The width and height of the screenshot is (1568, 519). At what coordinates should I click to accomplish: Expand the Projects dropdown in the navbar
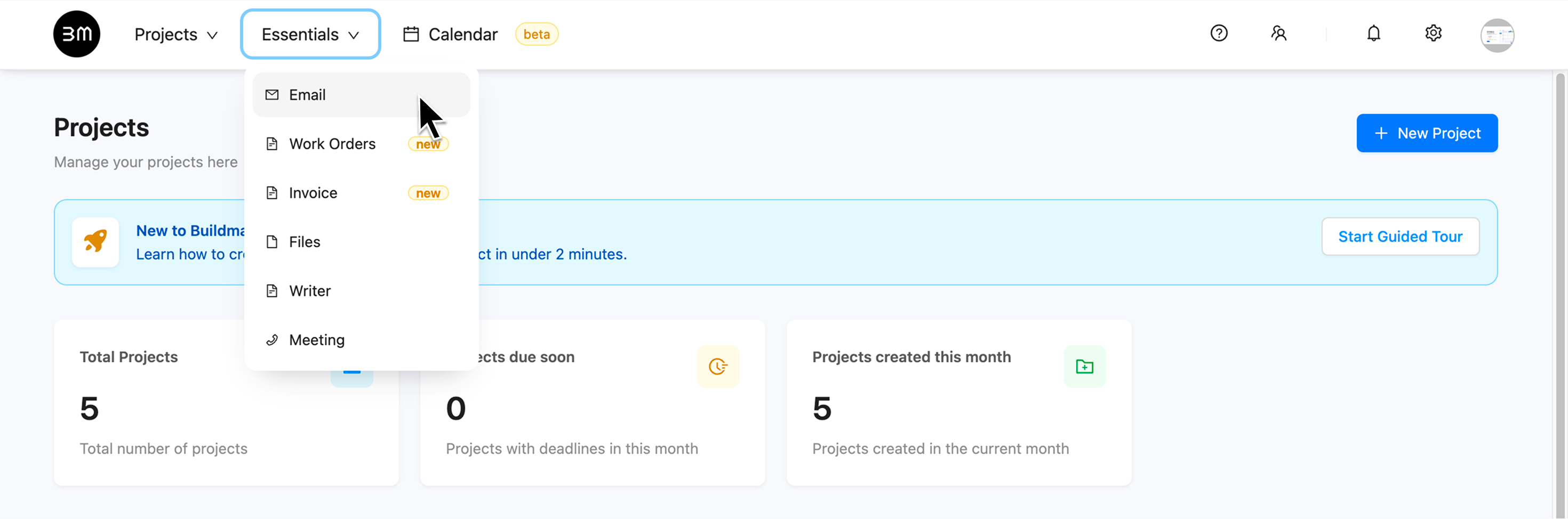click(176, 35)
